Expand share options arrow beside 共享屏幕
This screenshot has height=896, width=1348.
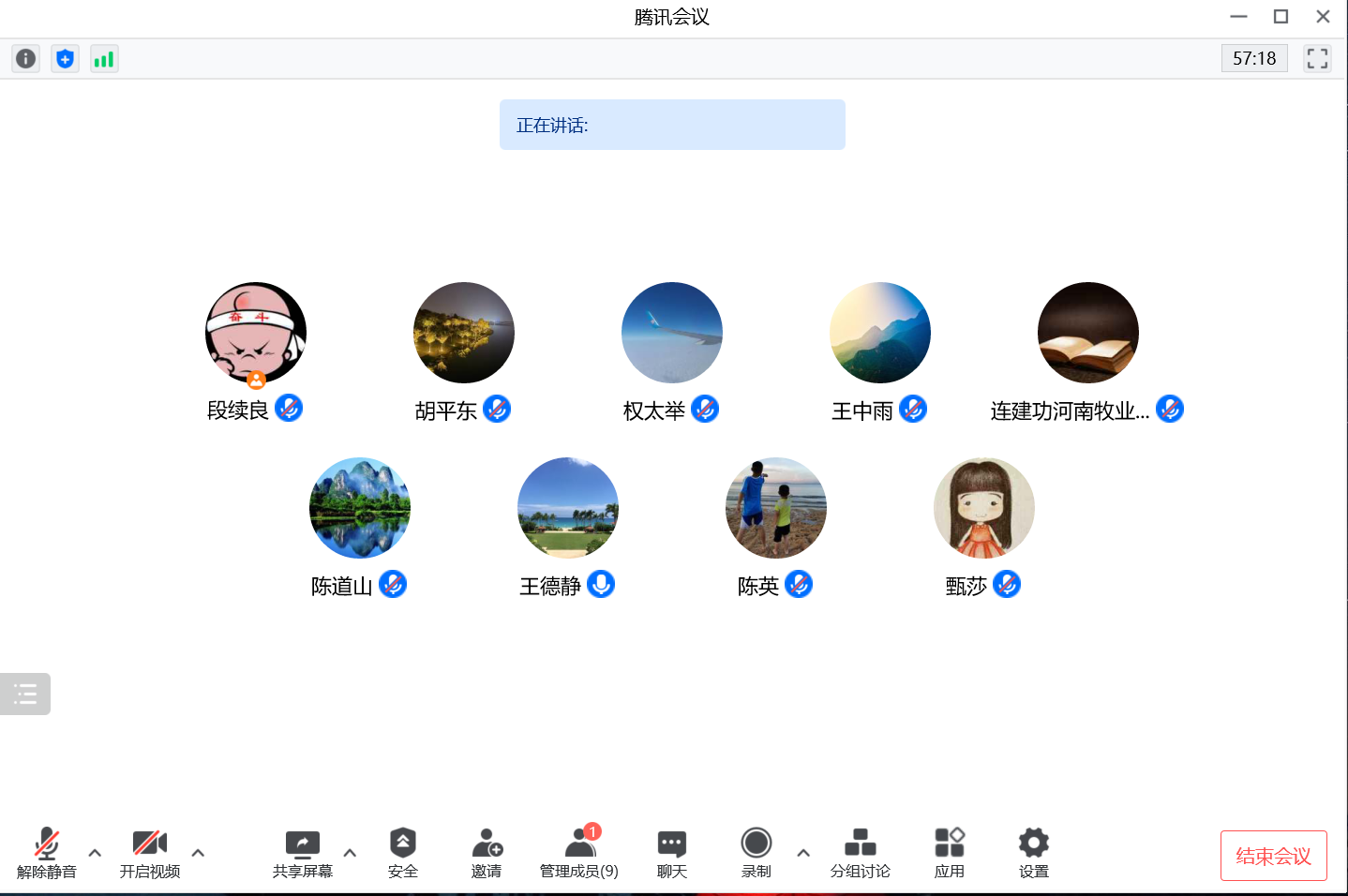pos(350,853)
